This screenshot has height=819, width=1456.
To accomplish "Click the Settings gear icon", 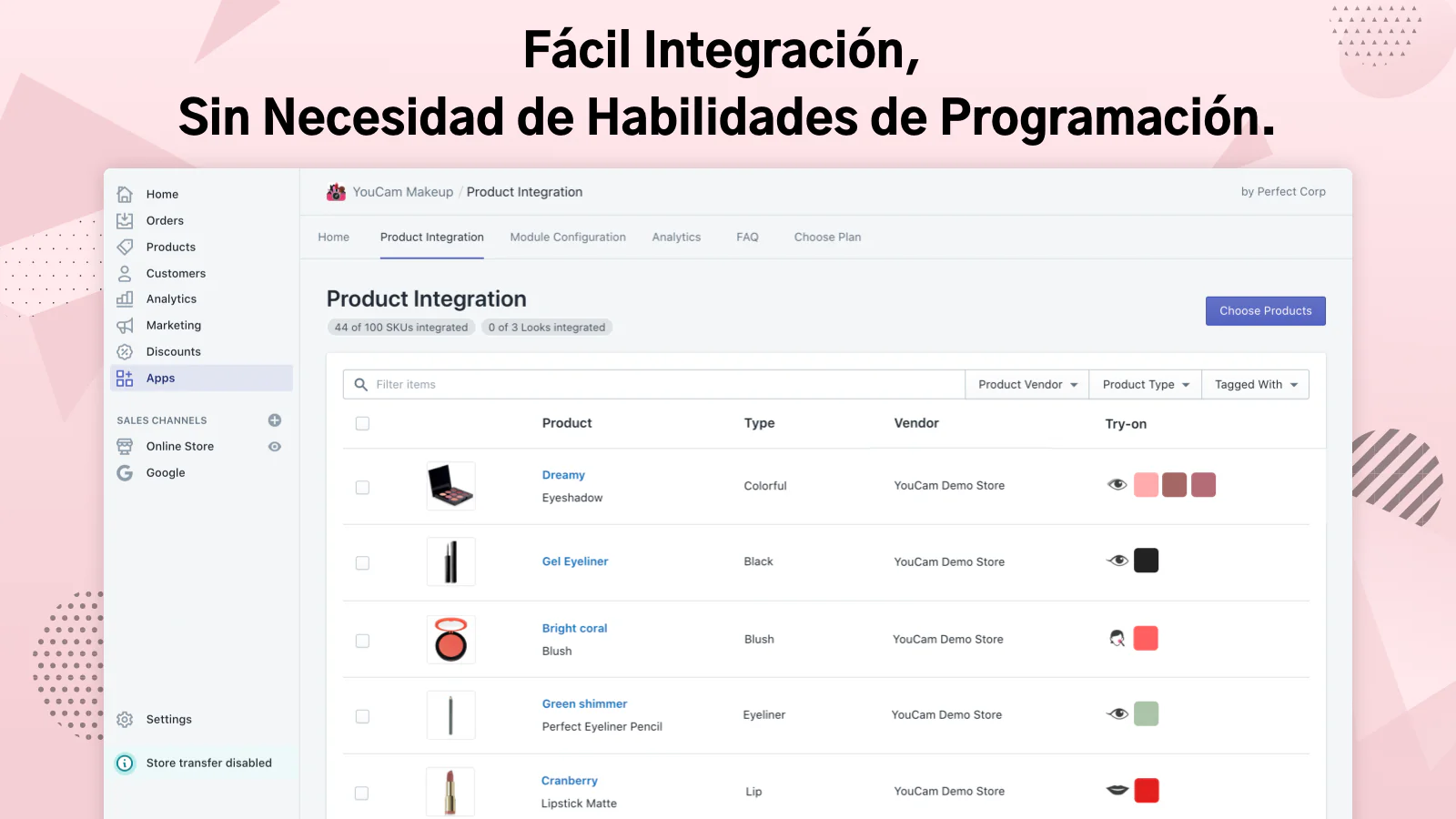I will [125, 719].
